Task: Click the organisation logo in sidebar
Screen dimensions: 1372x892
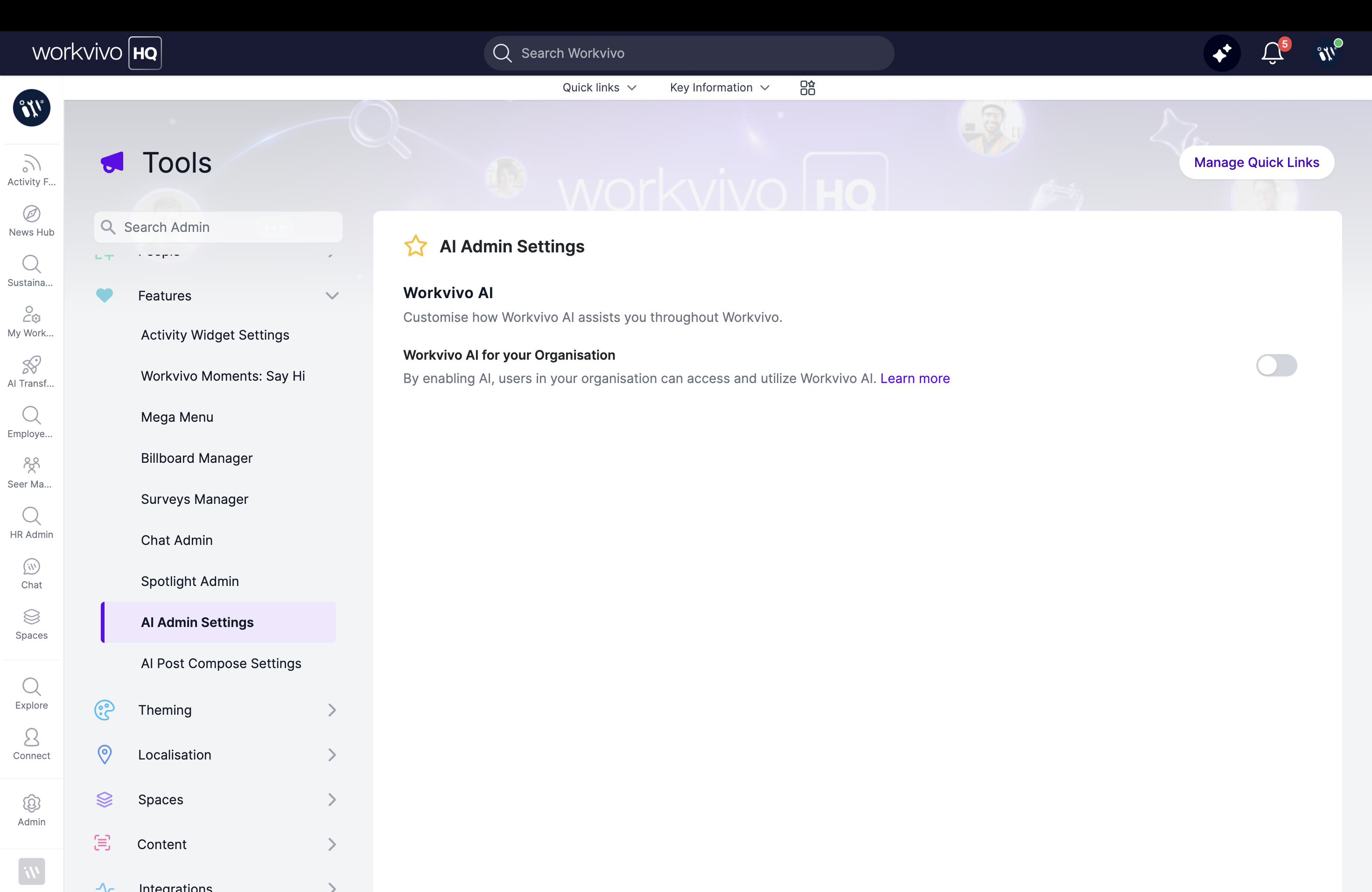Action: [32, 108]
